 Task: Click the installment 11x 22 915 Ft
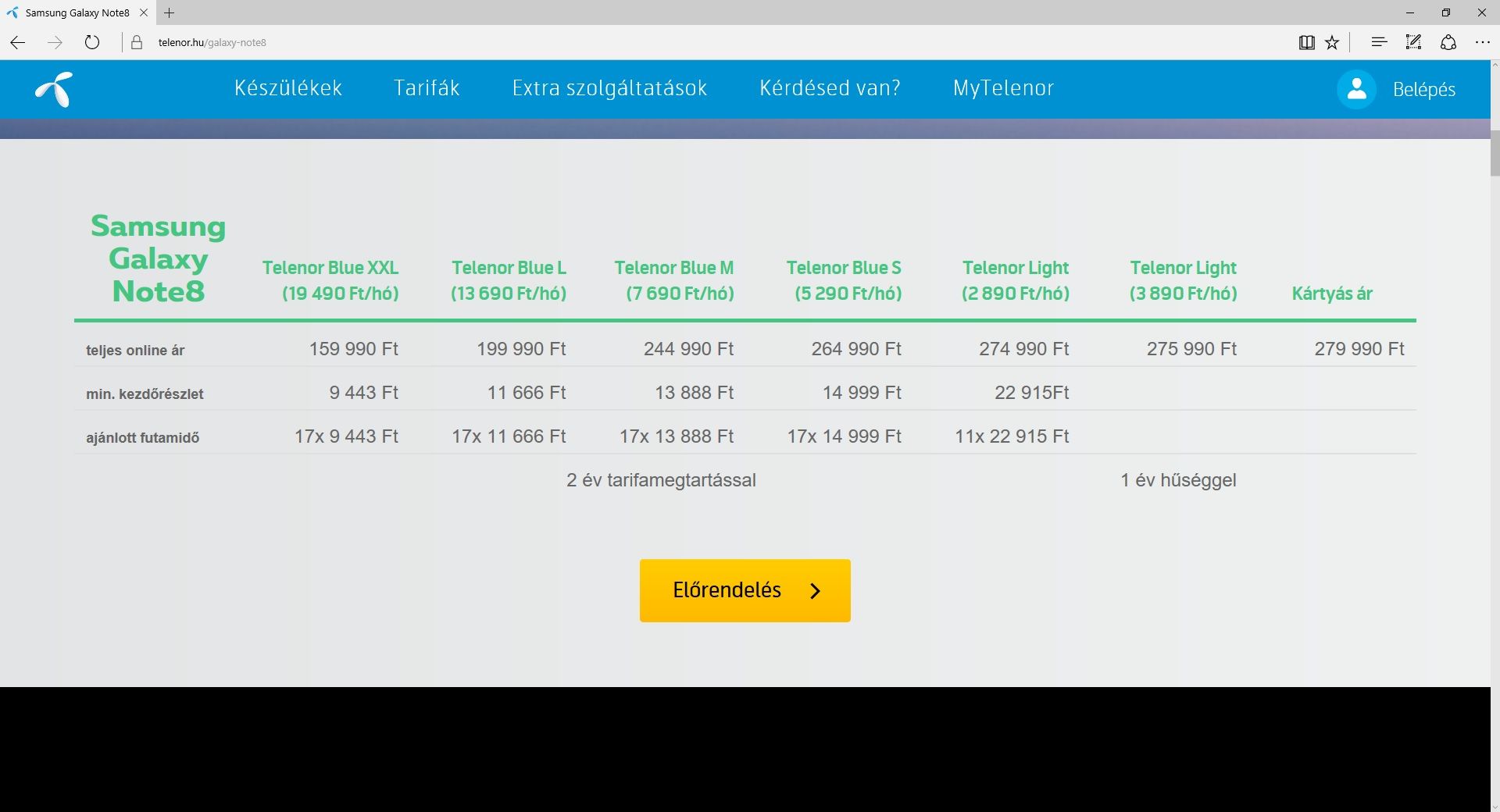tap(1012, 436)
